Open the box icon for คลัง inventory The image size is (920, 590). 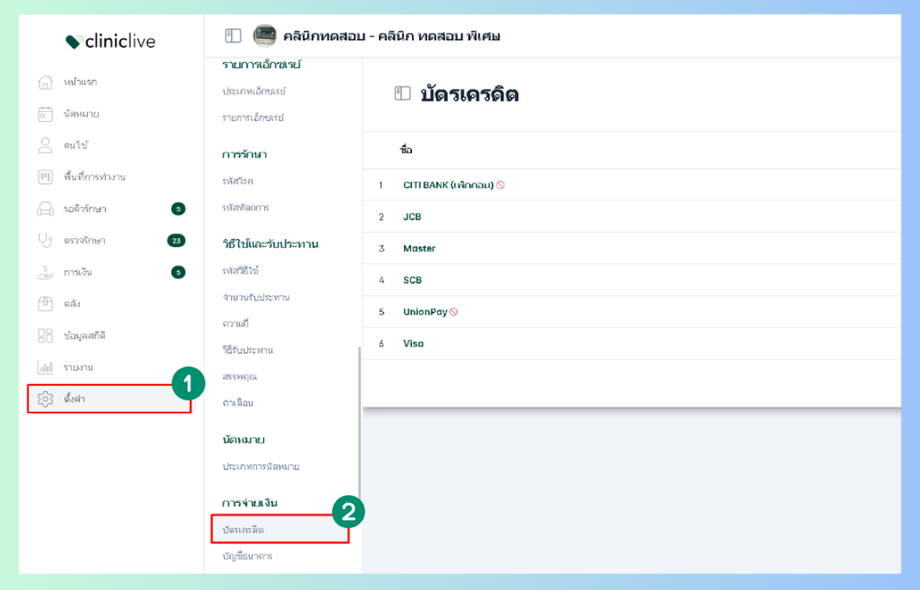(45, 304)
